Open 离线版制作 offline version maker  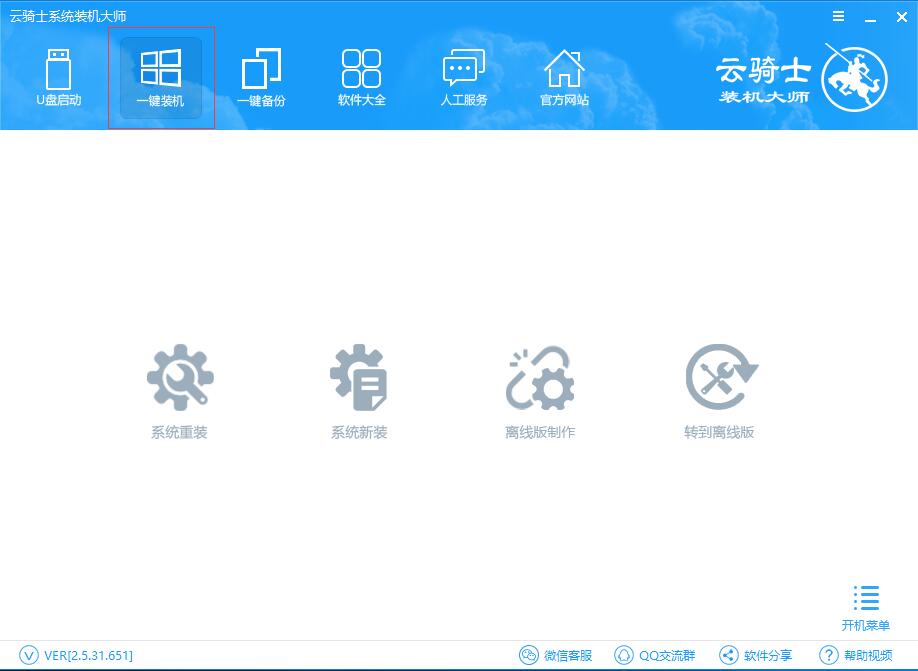coord(540,391)
